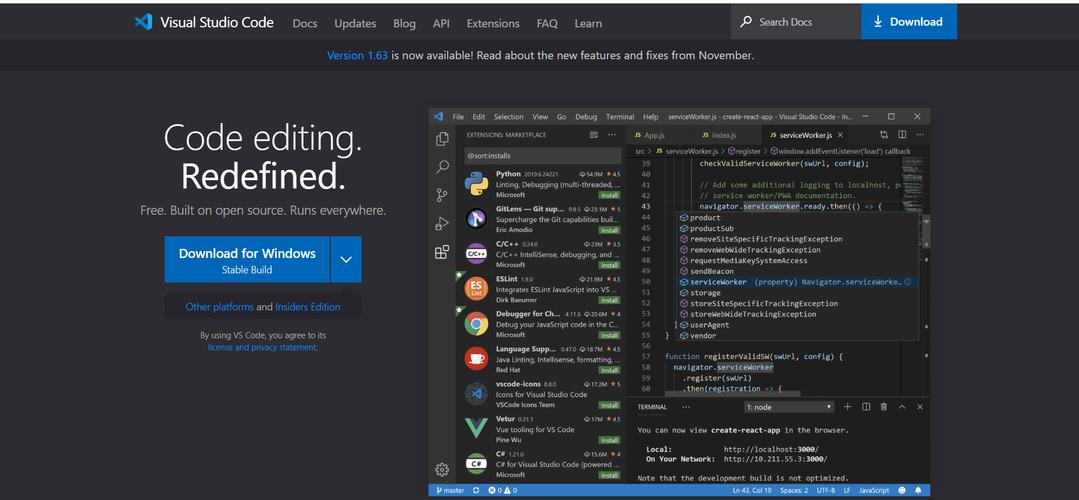This screenshot has width=1079, height=500.
Task: Open the Version 1.63 link
Action: [357, 56]
